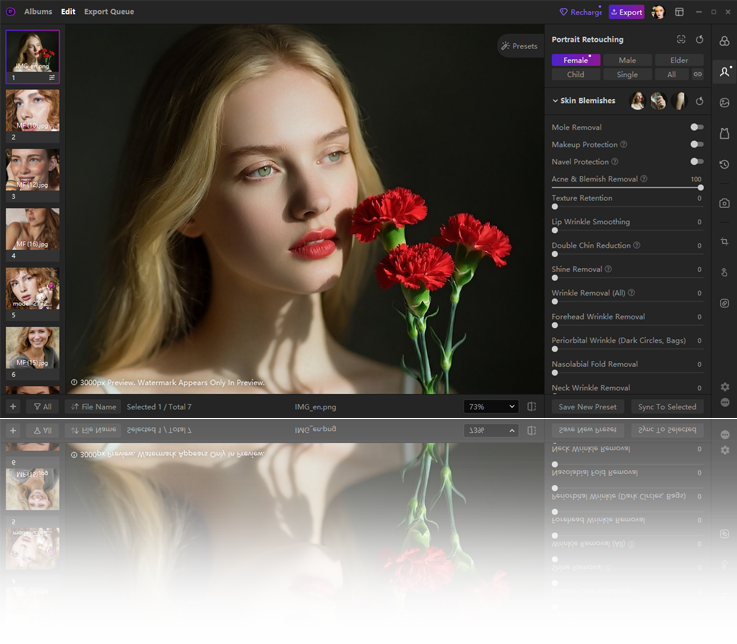The image size is (737, 644).
Task: Open help for Double Chin Reduction
Action: coord(636,245)
